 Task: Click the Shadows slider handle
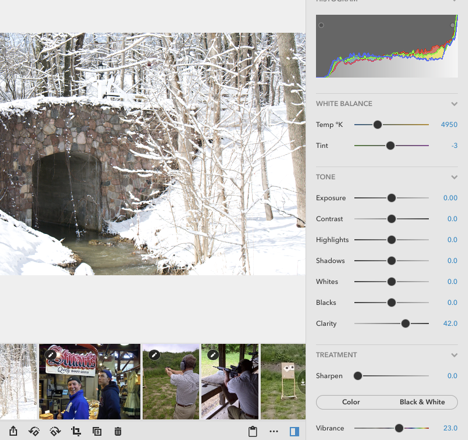pos(392,261)
